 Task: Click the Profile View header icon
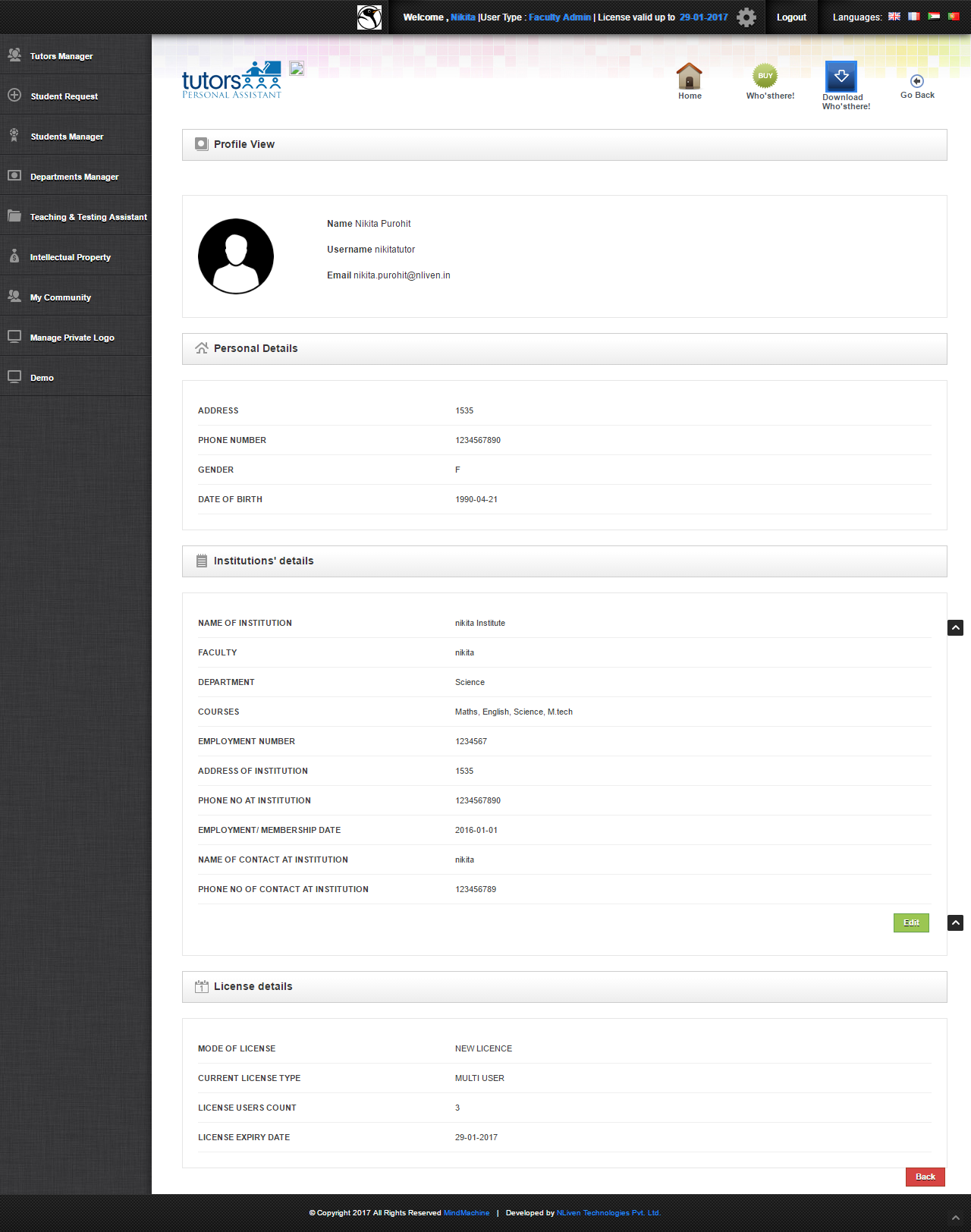(x=201, y=144)
